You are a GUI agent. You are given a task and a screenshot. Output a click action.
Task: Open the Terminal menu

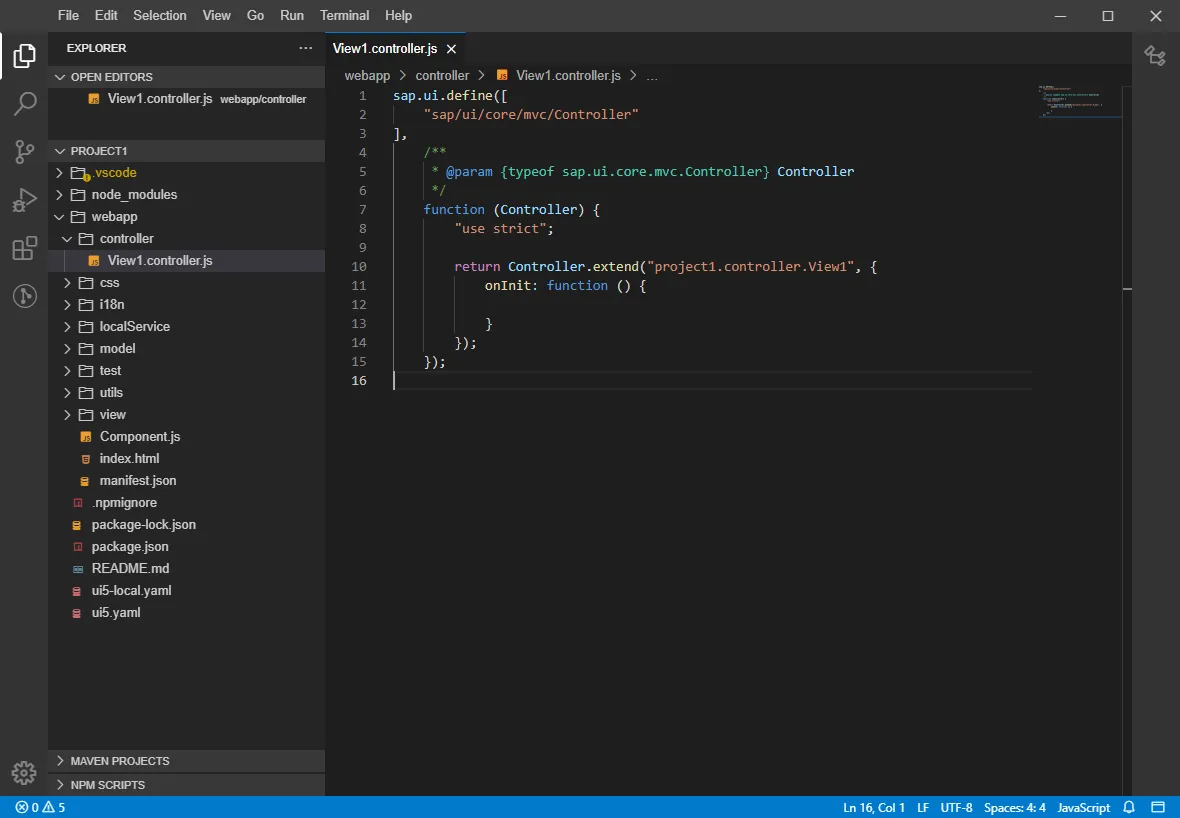[x=344, y=15]
